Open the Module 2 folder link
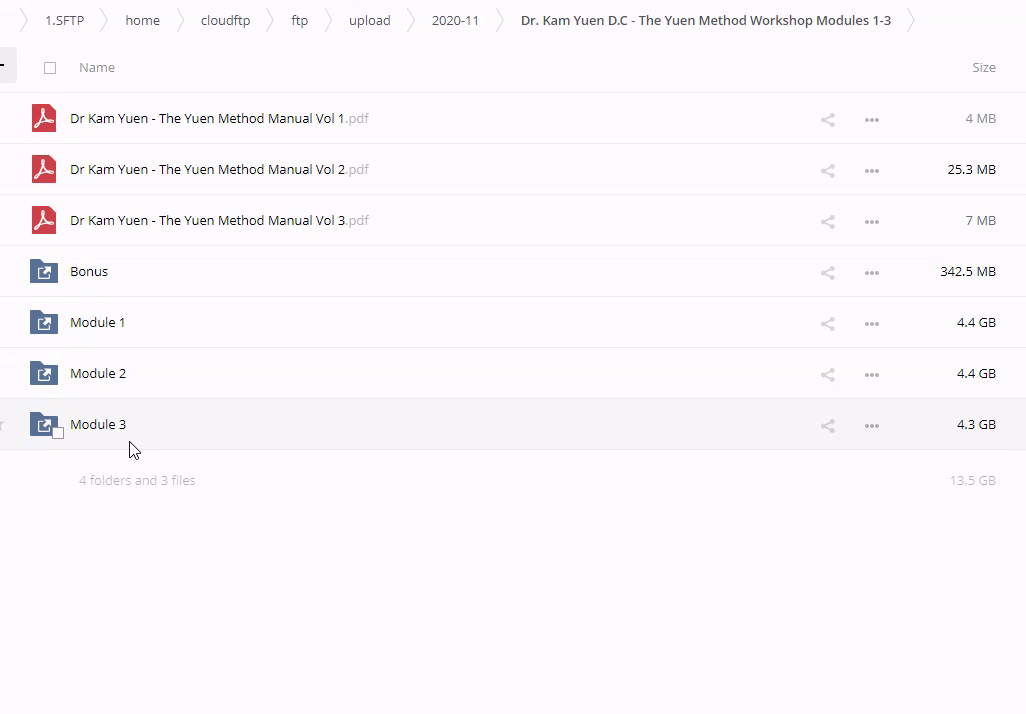The height and width of the screenshot is (714, 1026). (98, 374)
